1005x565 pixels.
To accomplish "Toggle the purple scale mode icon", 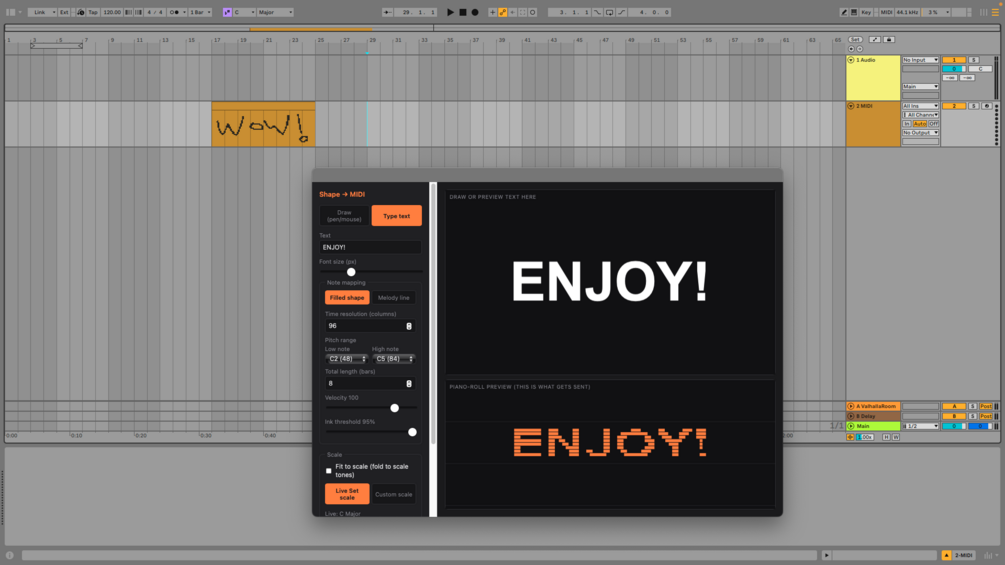I will [x=227, y=12].
